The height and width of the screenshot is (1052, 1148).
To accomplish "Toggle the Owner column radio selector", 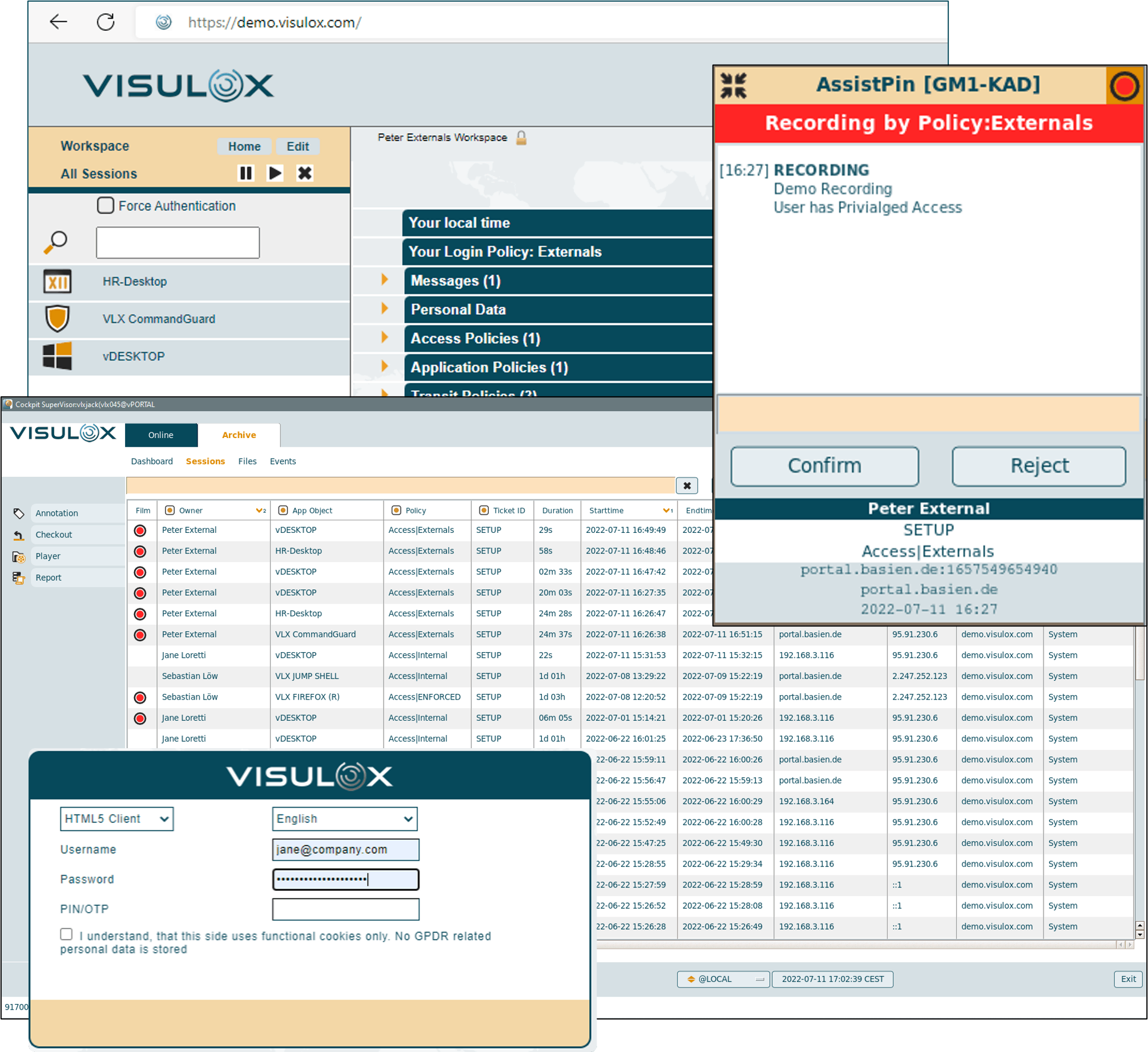I will pos(170,511).
